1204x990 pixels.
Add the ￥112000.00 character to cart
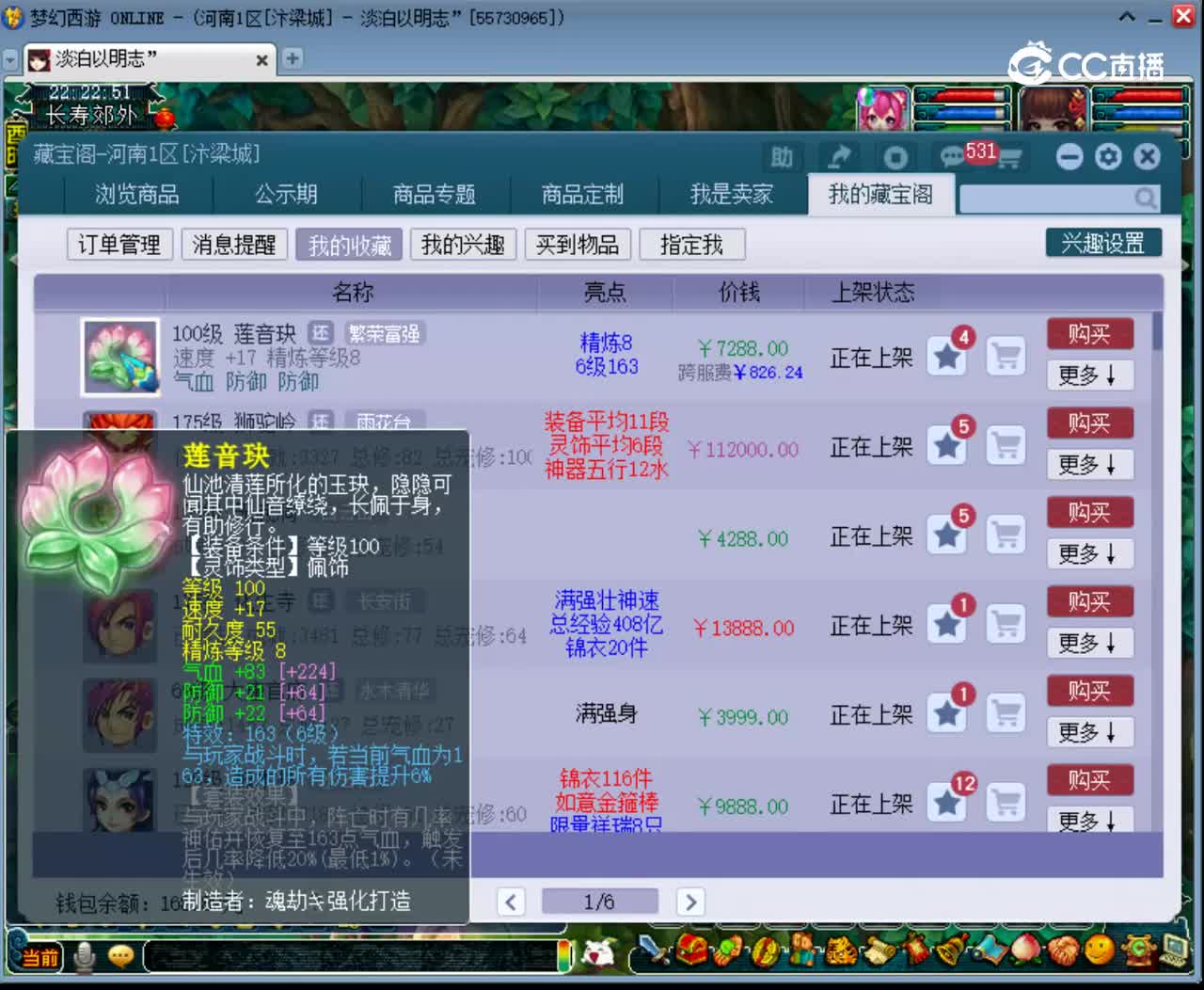tap(1006, 446)
